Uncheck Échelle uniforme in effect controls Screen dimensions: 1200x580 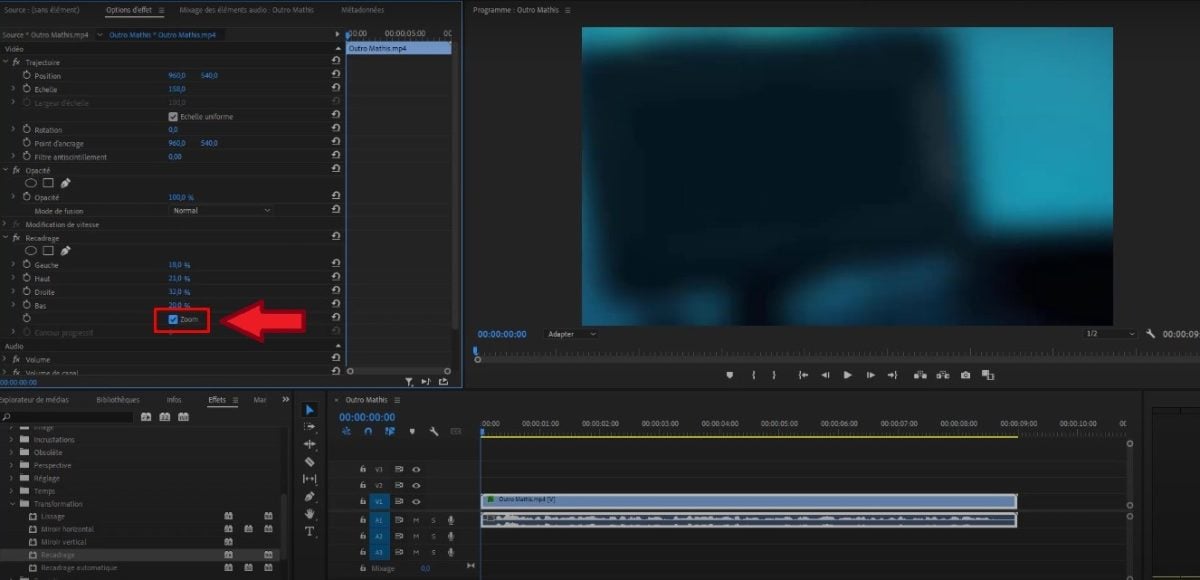coord(174,115)
